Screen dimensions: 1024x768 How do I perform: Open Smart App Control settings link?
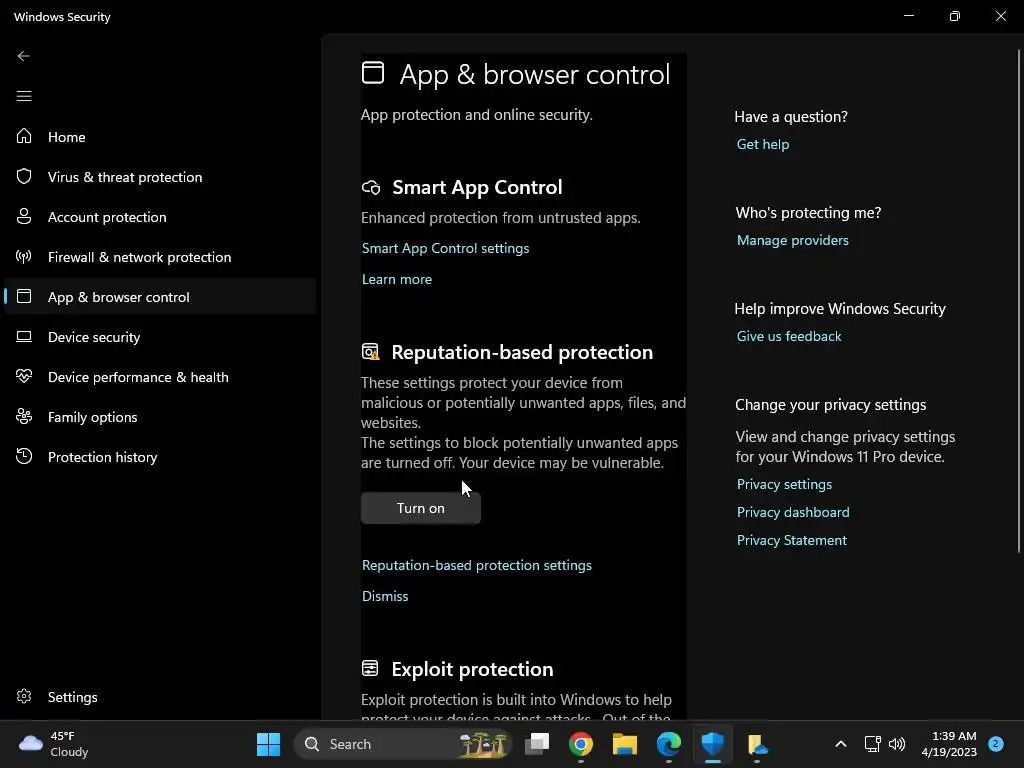coord(445,248)
